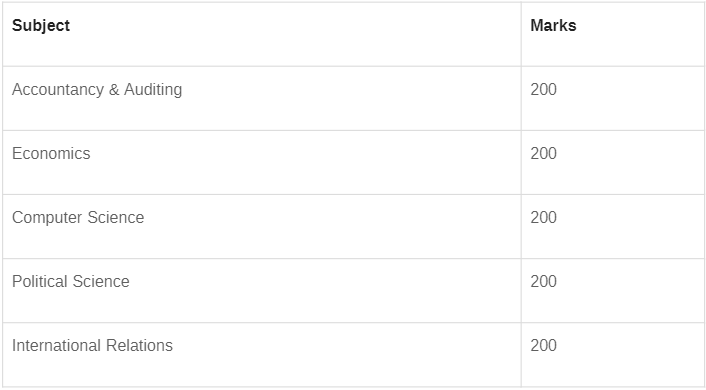Select the International Relations subject cell
Viewport: 706px width, 390px height.
pos(262,354)
